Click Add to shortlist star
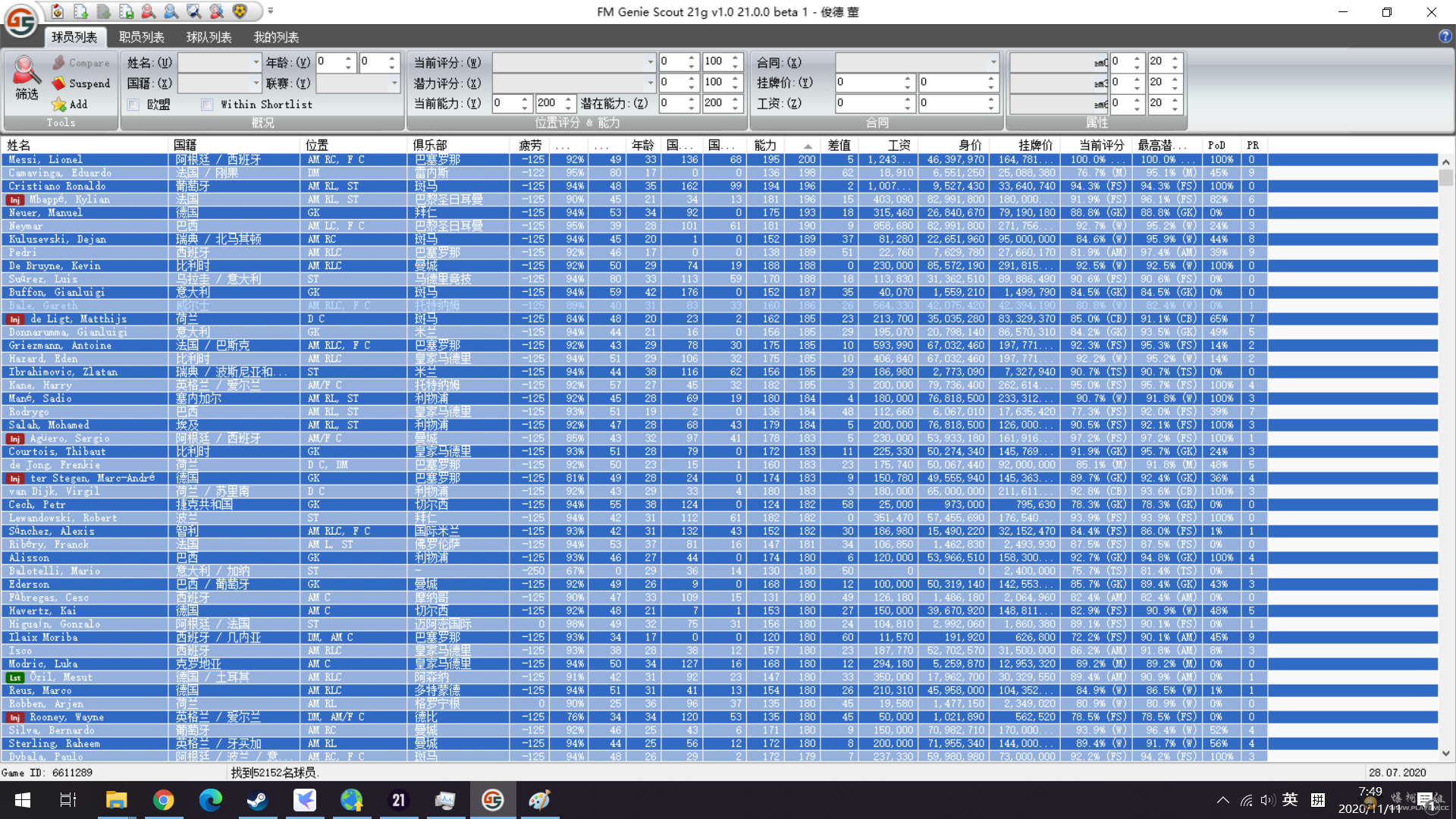This screenshot has width=1456, height=819. (70, 105)
